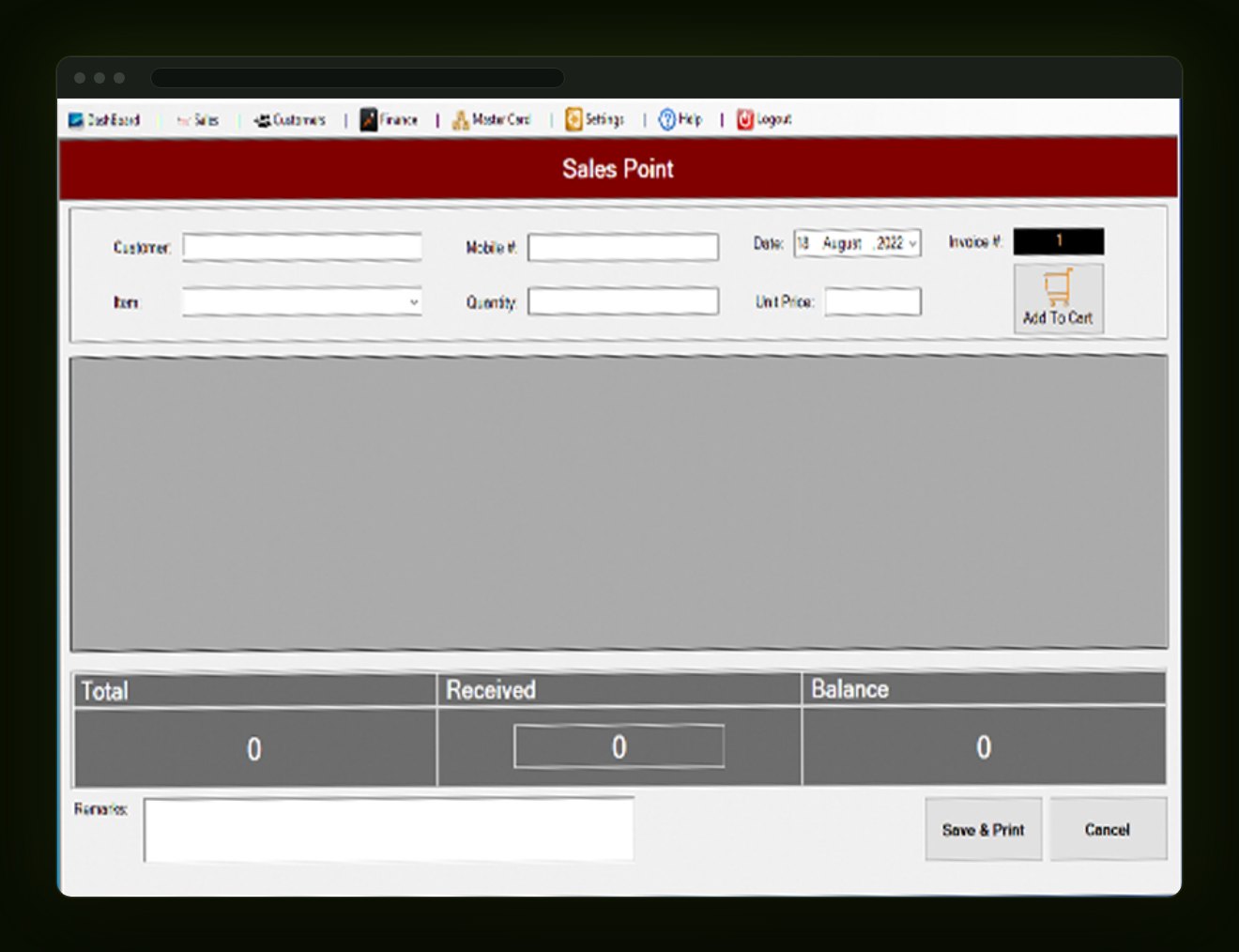Viewport: 1239px width, 952px height.
Task: Click the Master Card icon
Action: 461,119
